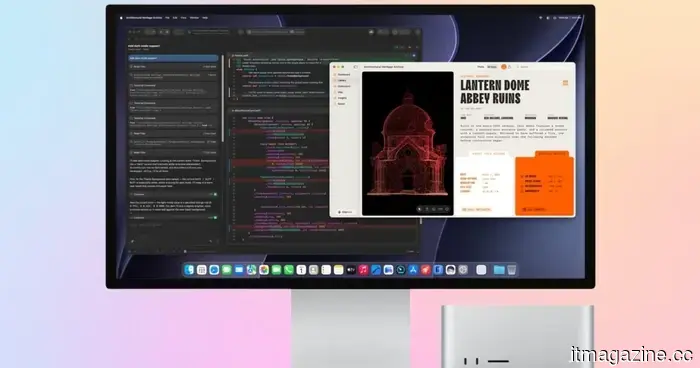
Task: Select Dashboard in the archive sidebar
Action: 343,75
